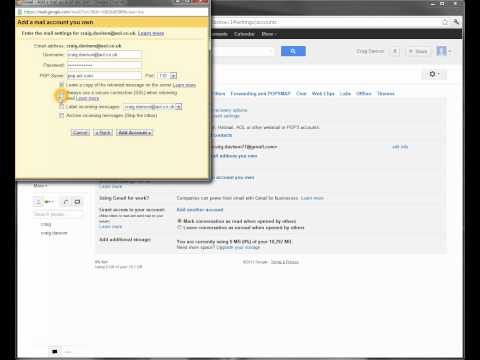Toggle always use secure connection (SSL) checkbox
Image resolution: width=480 pixels, height=360 pixels.
(x=61, y=95)
